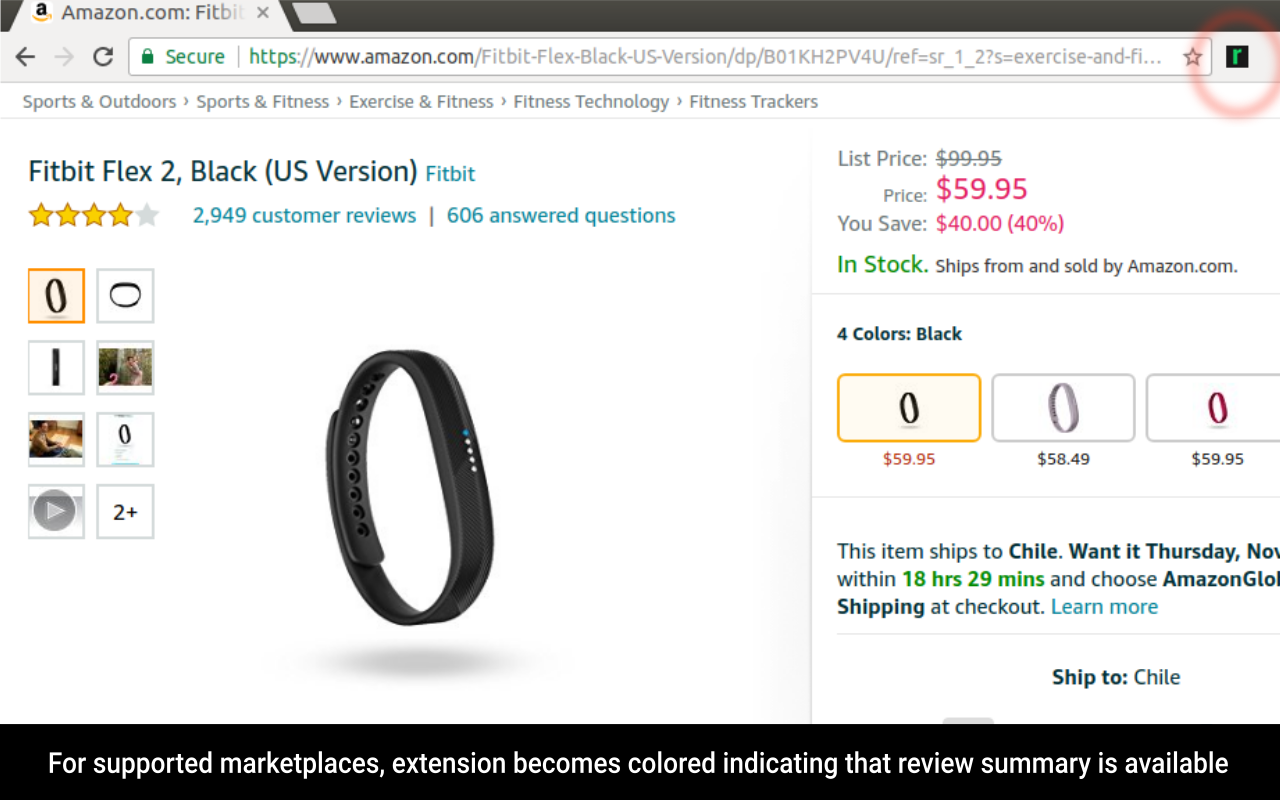The image size is (1280, 800).
Task: Choose the lavender band color at $58.49
Action: click(1063, 408)
